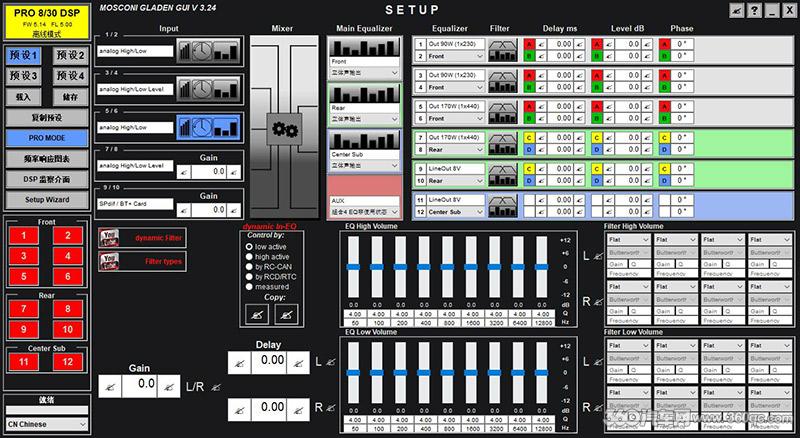Click the EQ High Volume 50 Hz slider handle
The image size is (800, 438).
pyautogui.click(x=353, y=267)
